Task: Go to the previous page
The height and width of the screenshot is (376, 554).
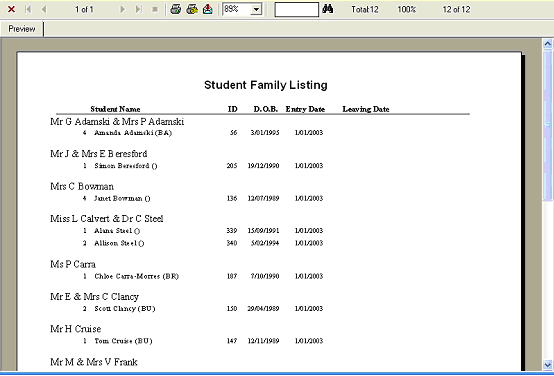Action: (44, 9)
